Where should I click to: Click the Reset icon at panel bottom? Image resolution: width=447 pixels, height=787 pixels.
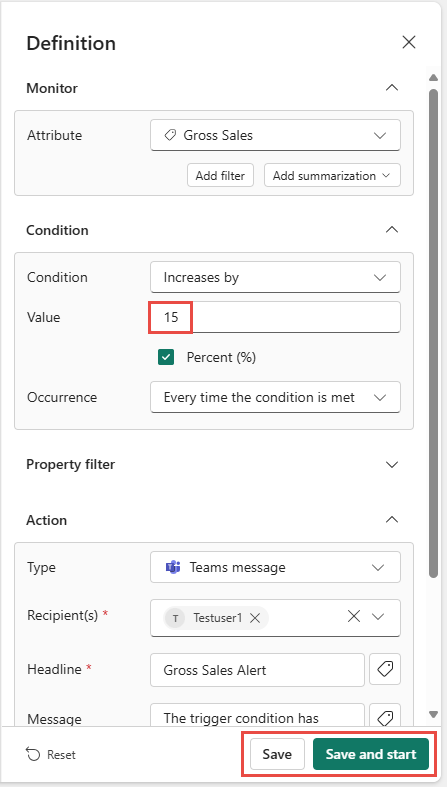33,754
